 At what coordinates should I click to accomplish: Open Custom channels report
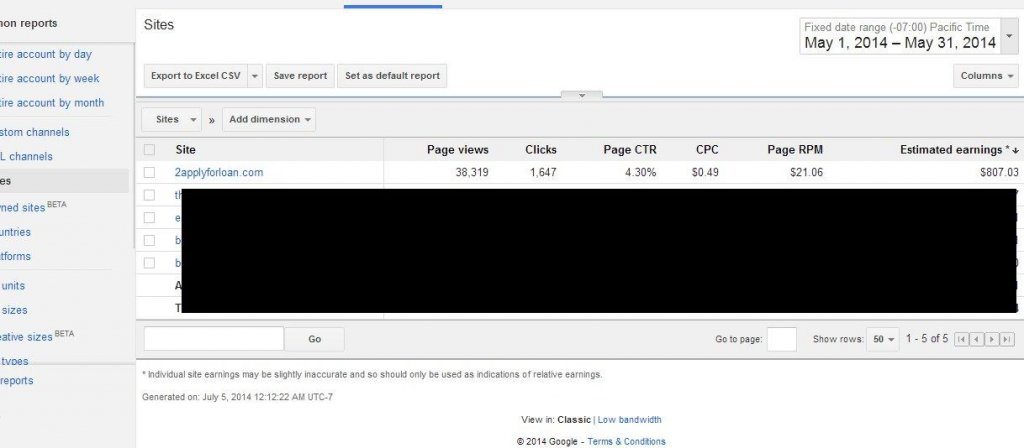(35, 132)
